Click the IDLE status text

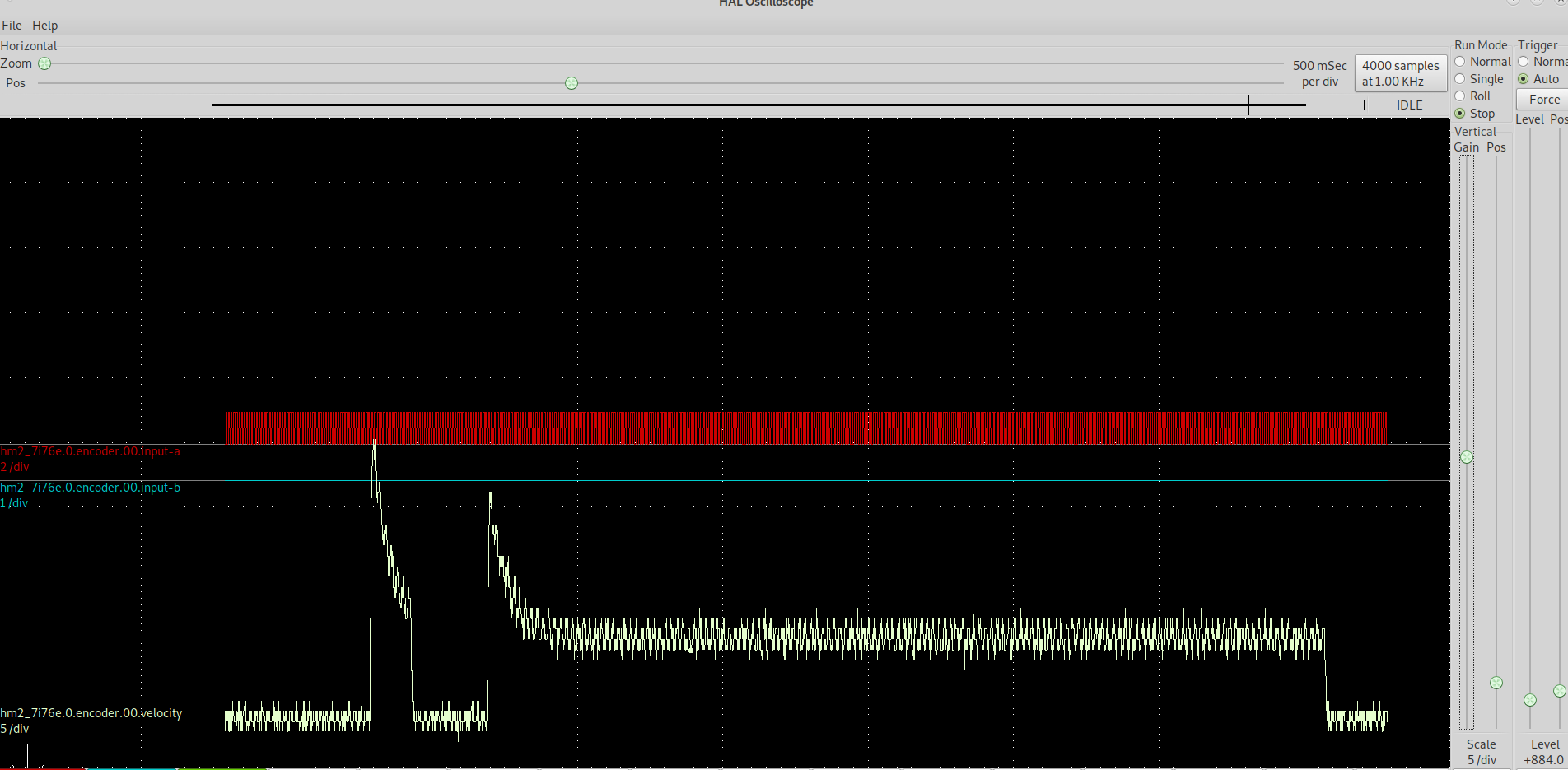point(1409,105)
